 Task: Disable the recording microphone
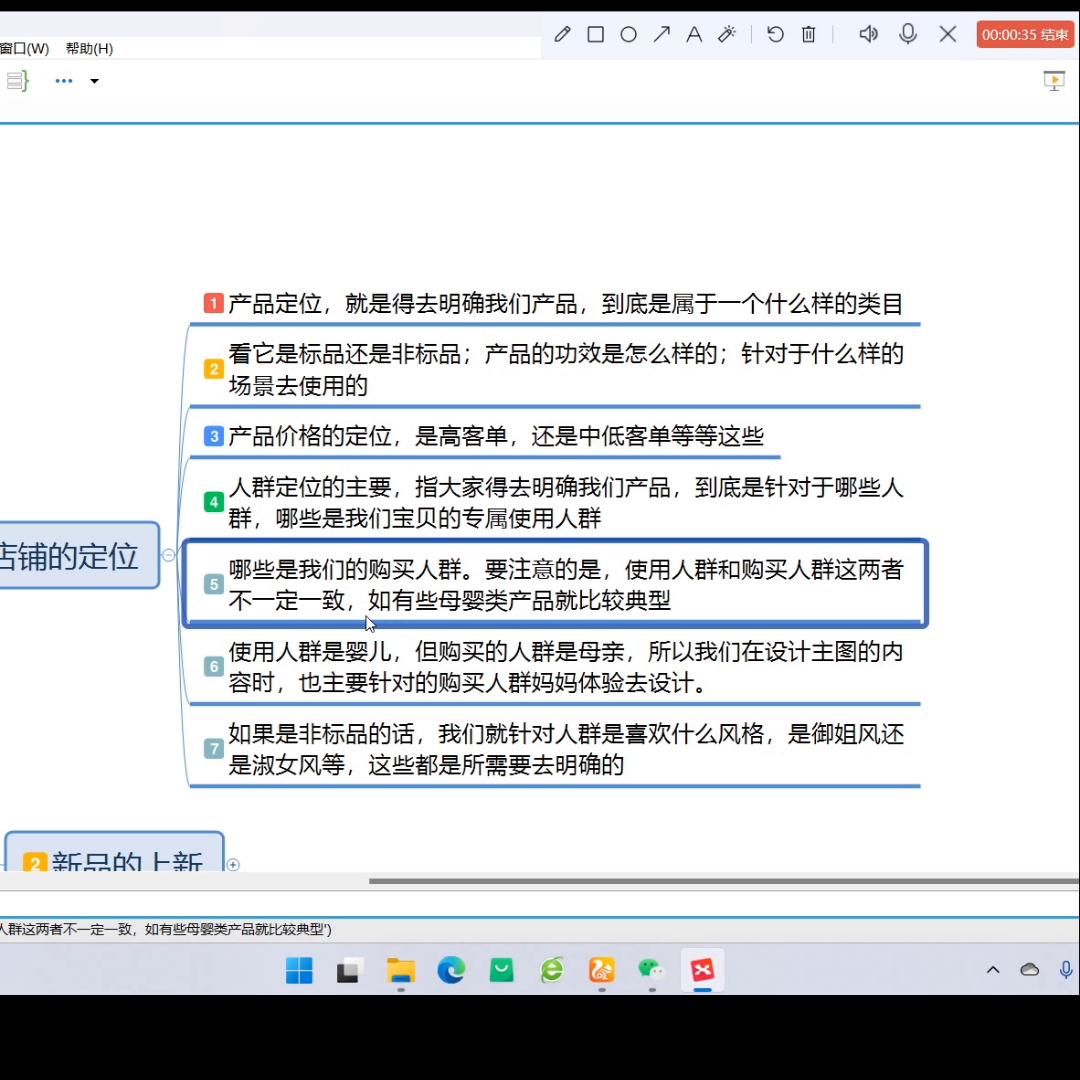(x=908, y=34)
